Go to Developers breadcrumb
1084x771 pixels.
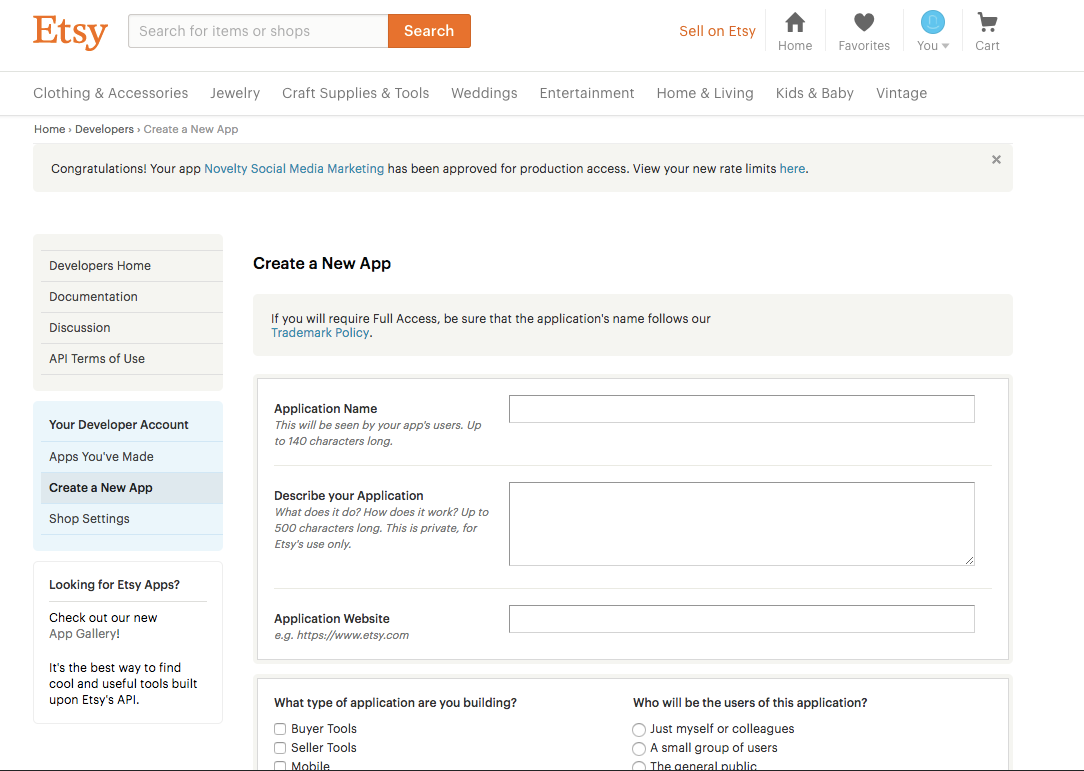pyautogui.click(x=104, y=129)
